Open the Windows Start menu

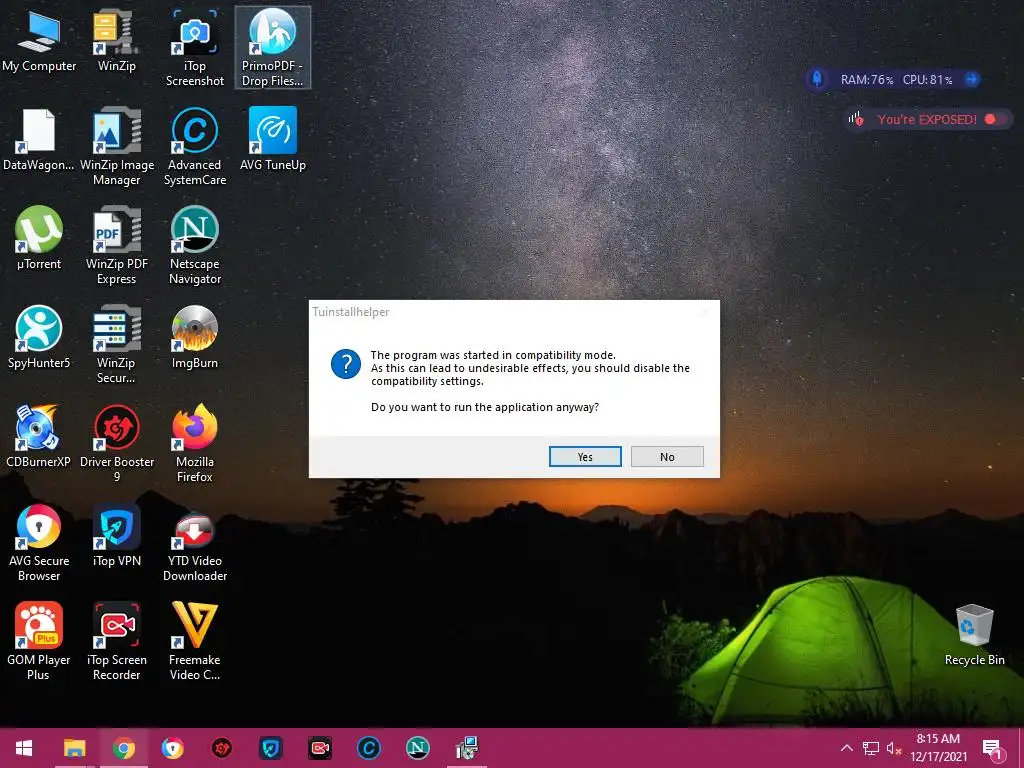[x=24, y=748]
